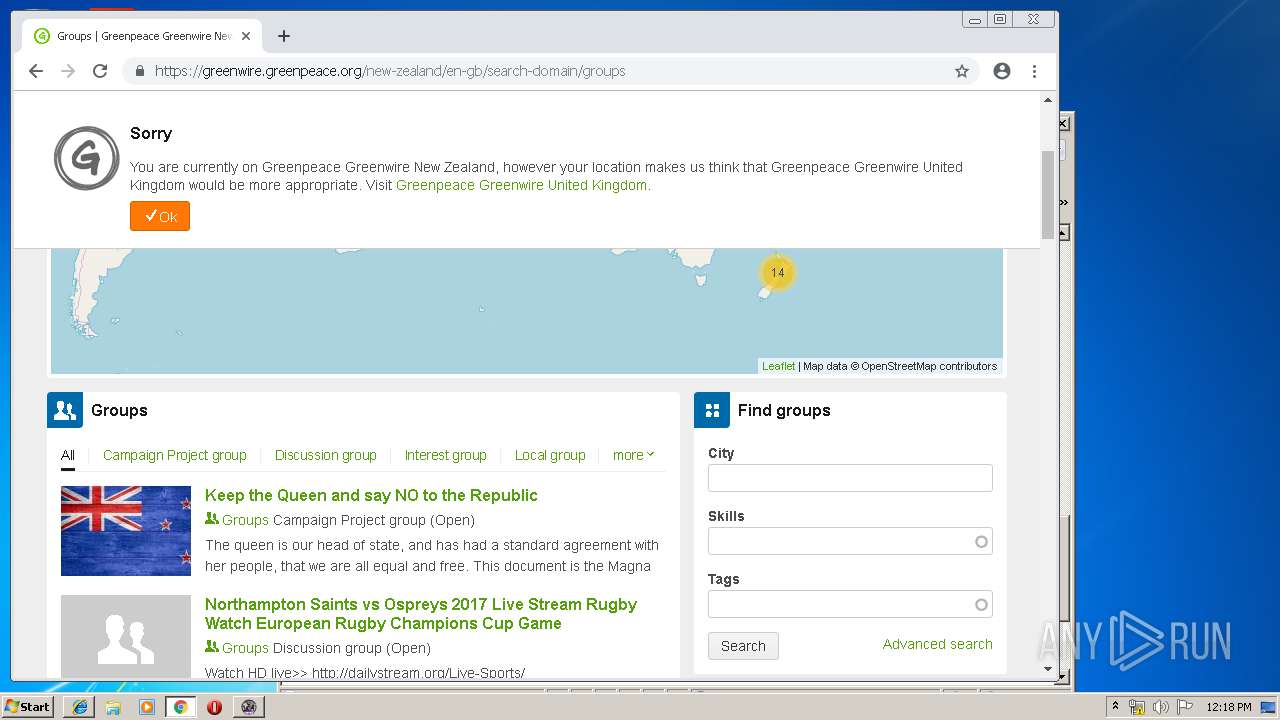Click the Groups section people icon

(65, 410)
